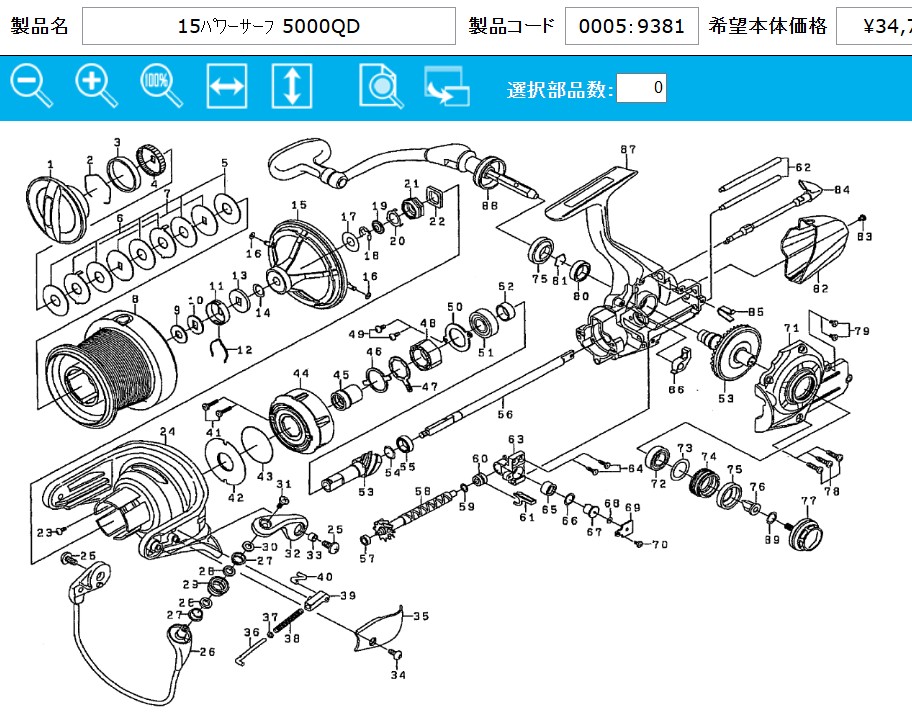The width and height of the screenshot is (912, 724).
Task: Click the zoom out magnifier icon
Action: pos(31,86)
